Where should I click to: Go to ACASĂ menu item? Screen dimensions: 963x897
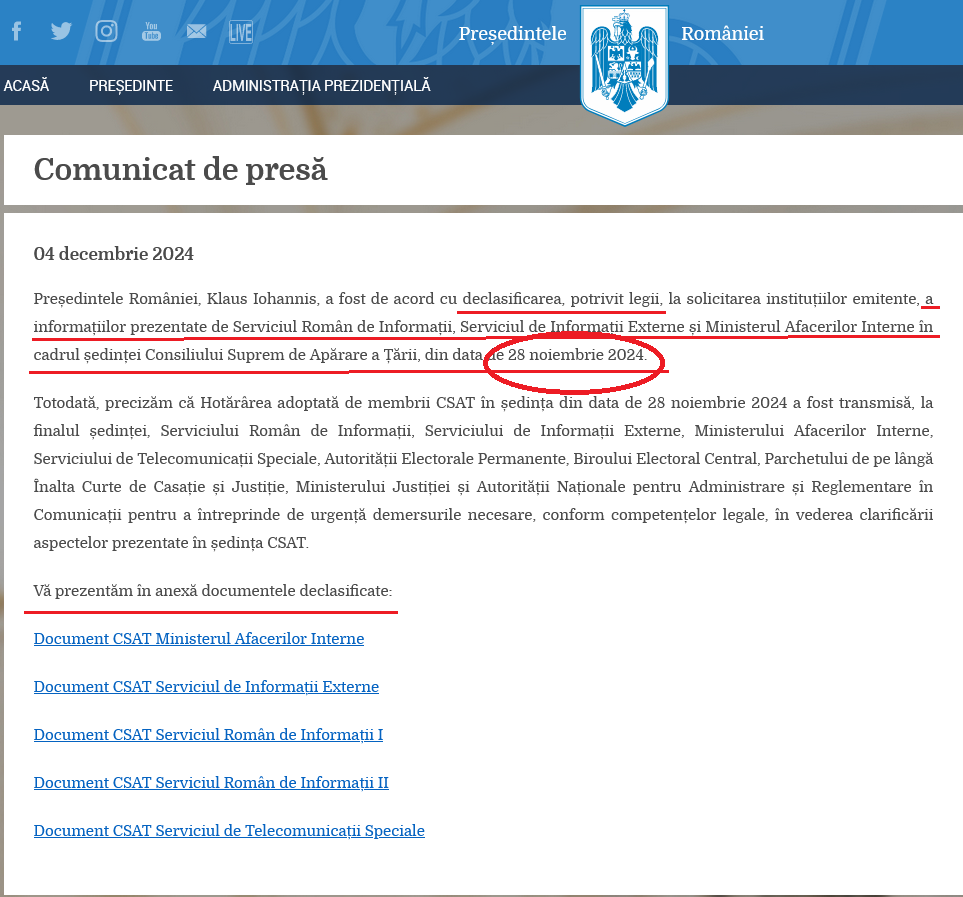click(26, 85)
